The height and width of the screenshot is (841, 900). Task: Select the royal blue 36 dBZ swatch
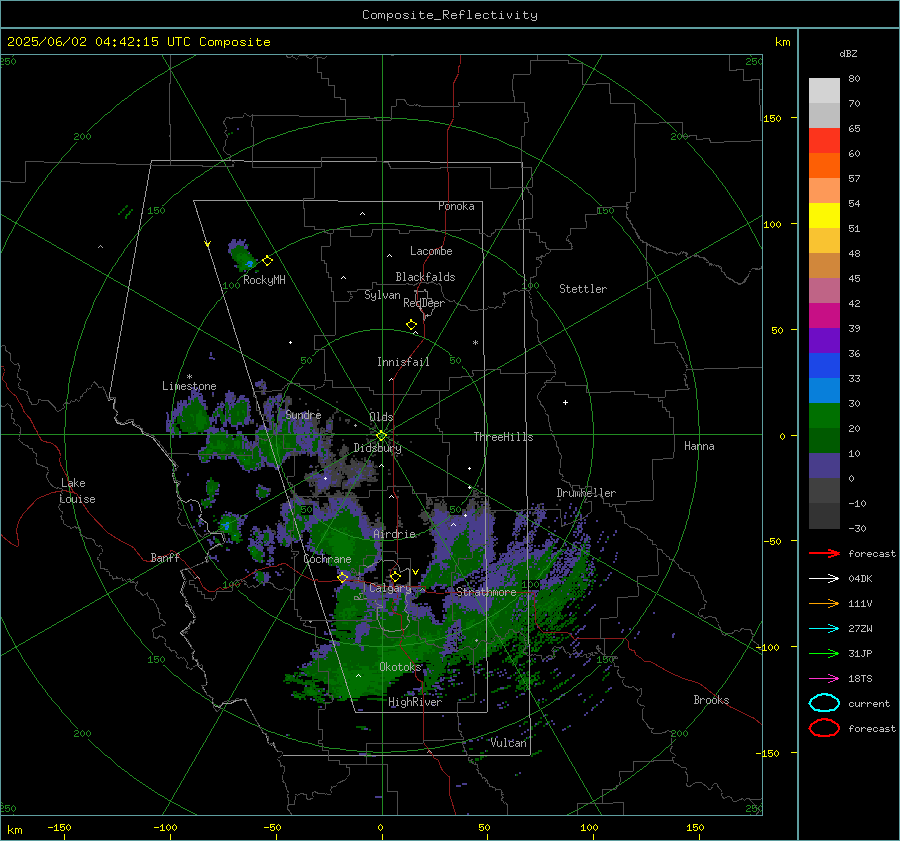[824, 365]
